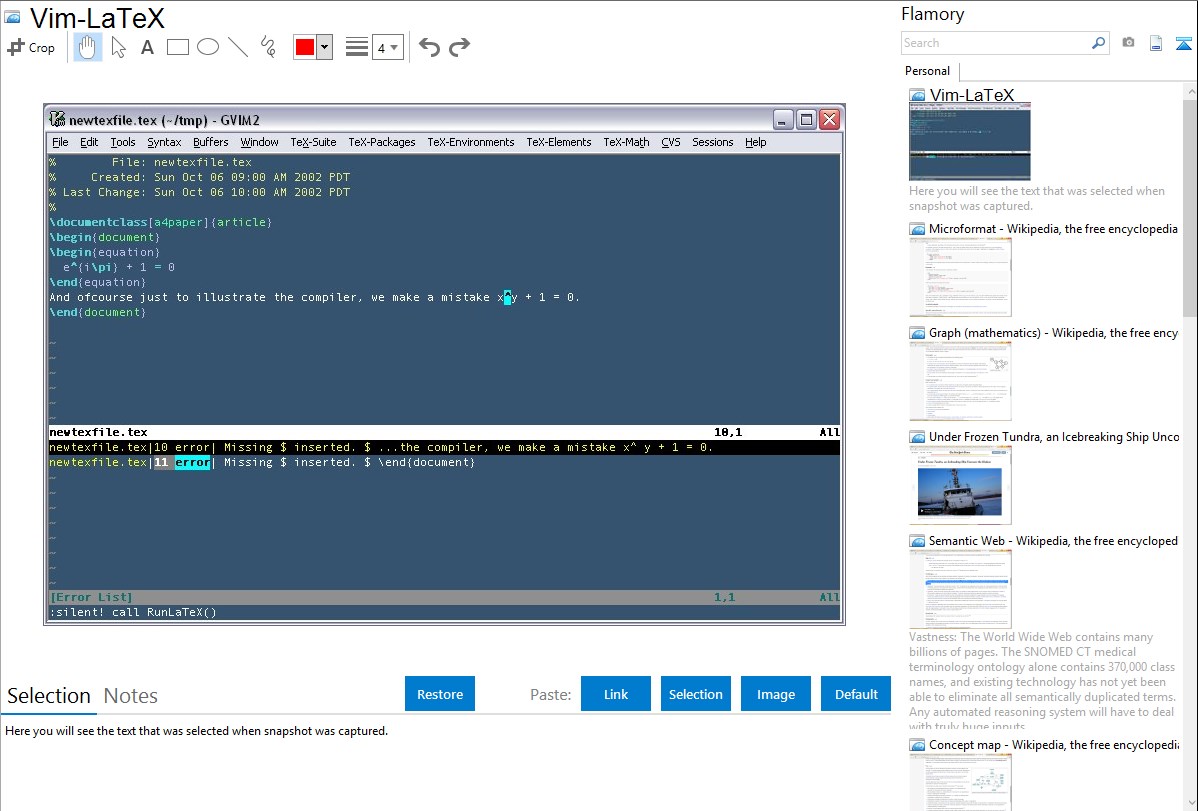Screen dimensions: 1198x811
Task: Click the icon beside the Microformat entry title
Action: (x=917, y=229)
